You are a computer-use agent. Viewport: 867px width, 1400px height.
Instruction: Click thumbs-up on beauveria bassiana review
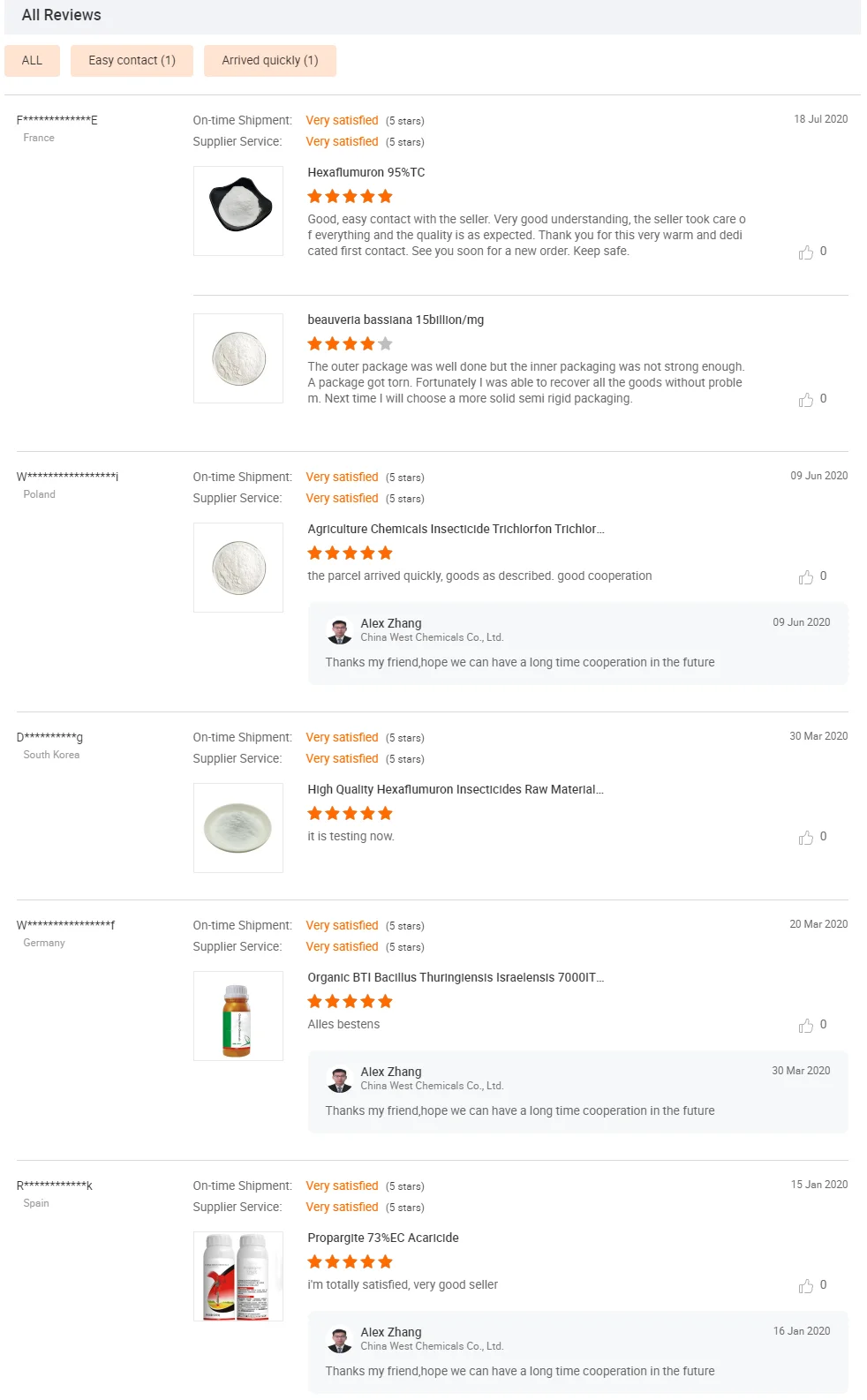click(x=806, y=400)
